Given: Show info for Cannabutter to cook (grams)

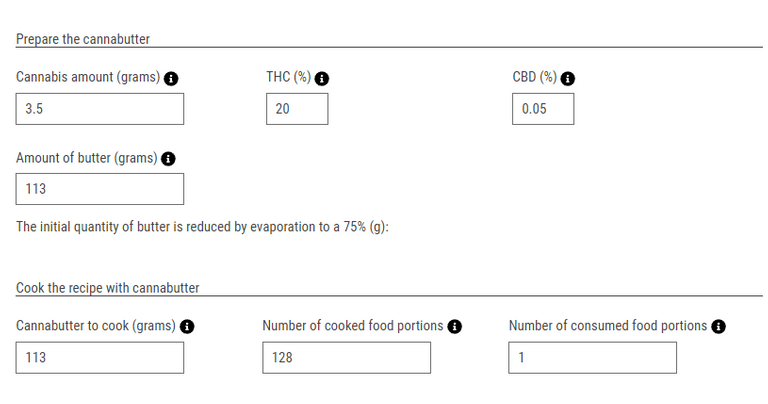Looking at the screenshot, I should [187, 327].
